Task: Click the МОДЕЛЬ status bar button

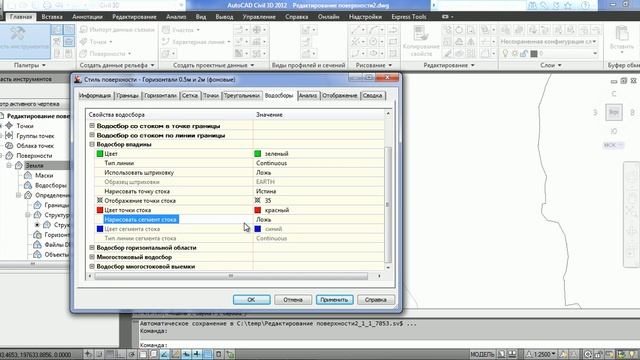Action: point(482,354)
